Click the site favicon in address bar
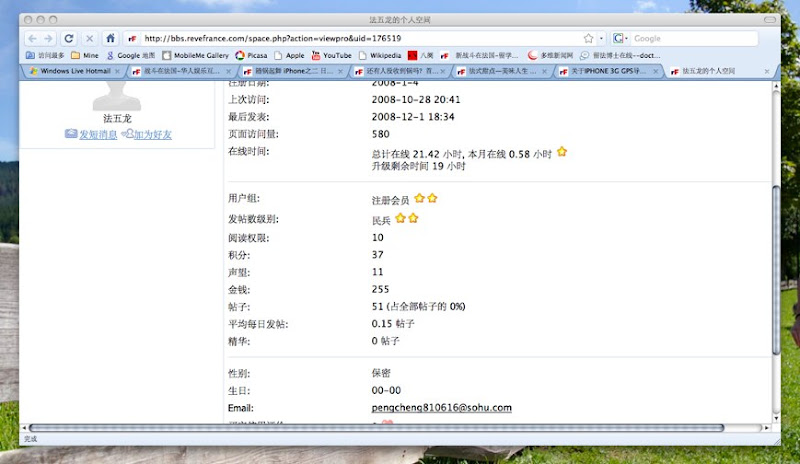This screenshot has width=800, height=464. (132, 39)
